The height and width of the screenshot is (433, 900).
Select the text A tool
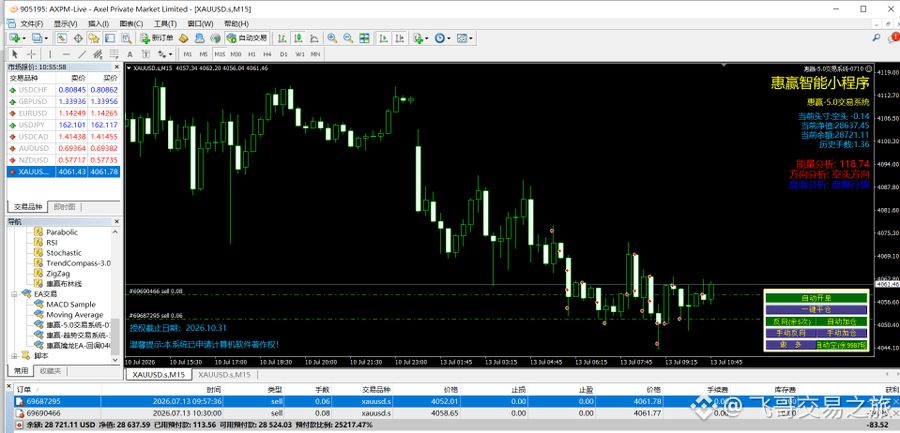130,54
